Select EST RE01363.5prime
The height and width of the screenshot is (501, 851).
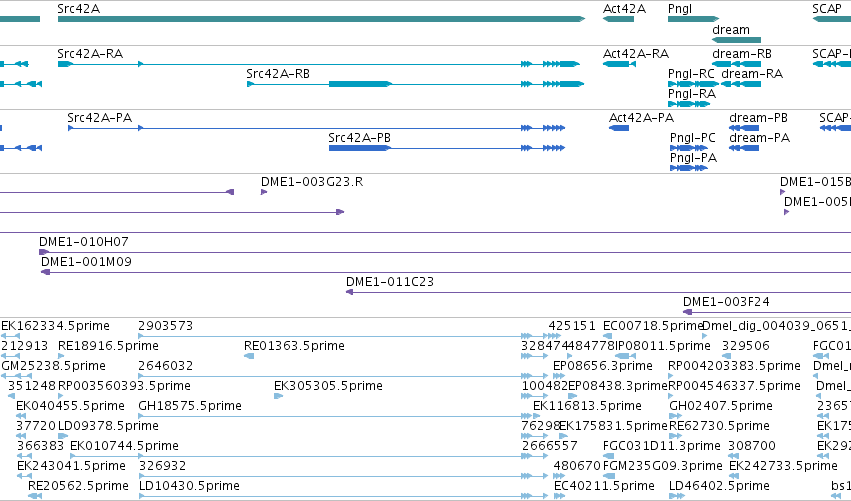[x=294, y=346]
